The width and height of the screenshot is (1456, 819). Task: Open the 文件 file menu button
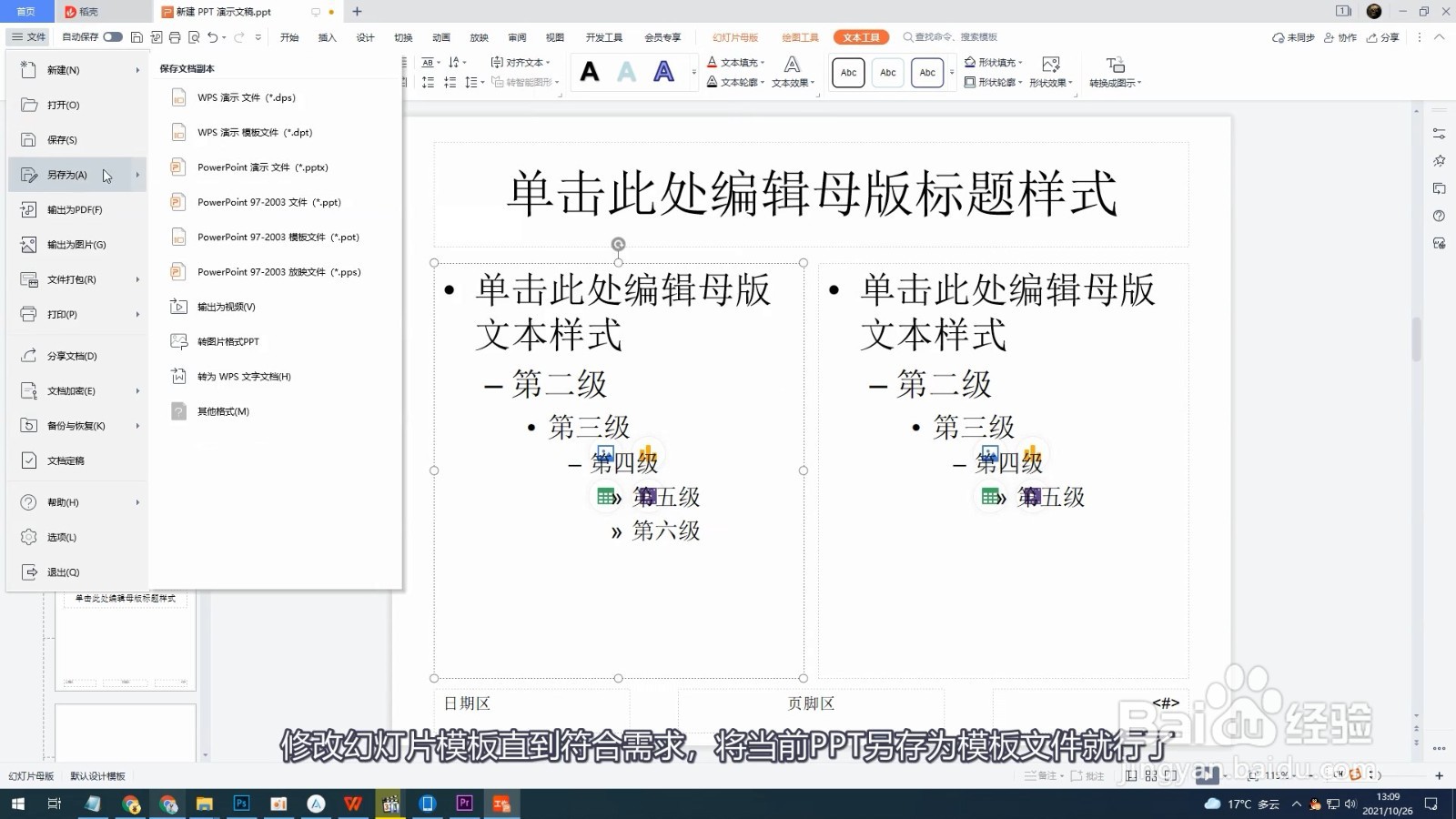pos(28,37)
